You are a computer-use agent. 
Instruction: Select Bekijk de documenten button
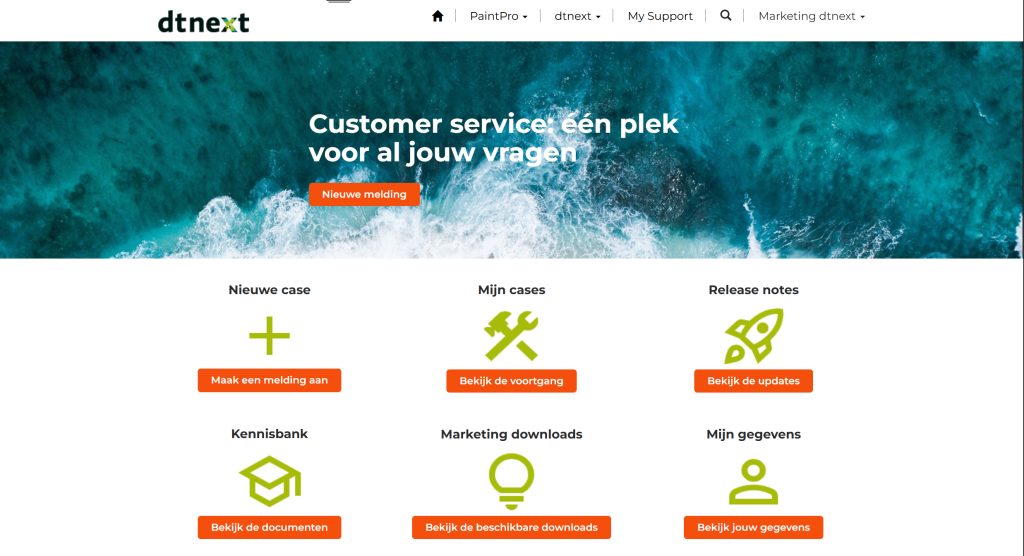click(269, 527)
